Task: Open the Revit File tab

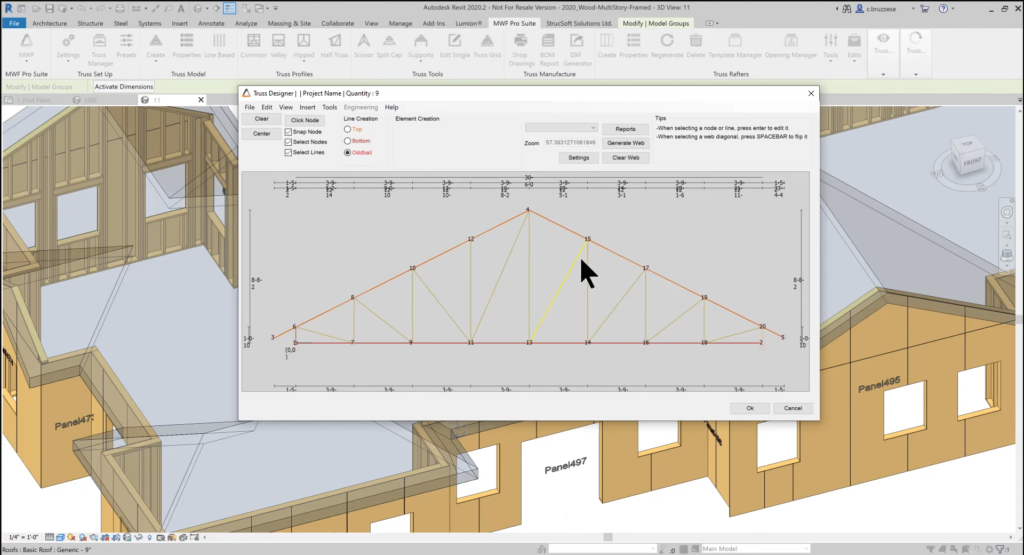Action: coord(14,23)
